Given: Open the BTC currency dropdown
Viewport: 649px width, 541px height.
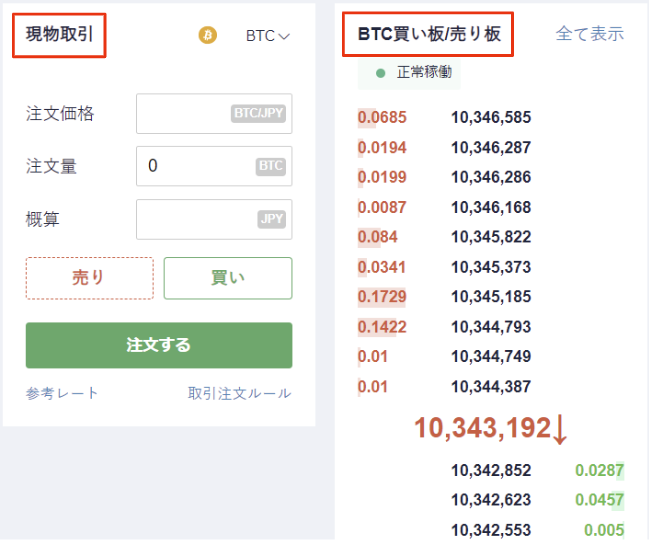Looking at the screenshot, I should [x=268, y=36].
